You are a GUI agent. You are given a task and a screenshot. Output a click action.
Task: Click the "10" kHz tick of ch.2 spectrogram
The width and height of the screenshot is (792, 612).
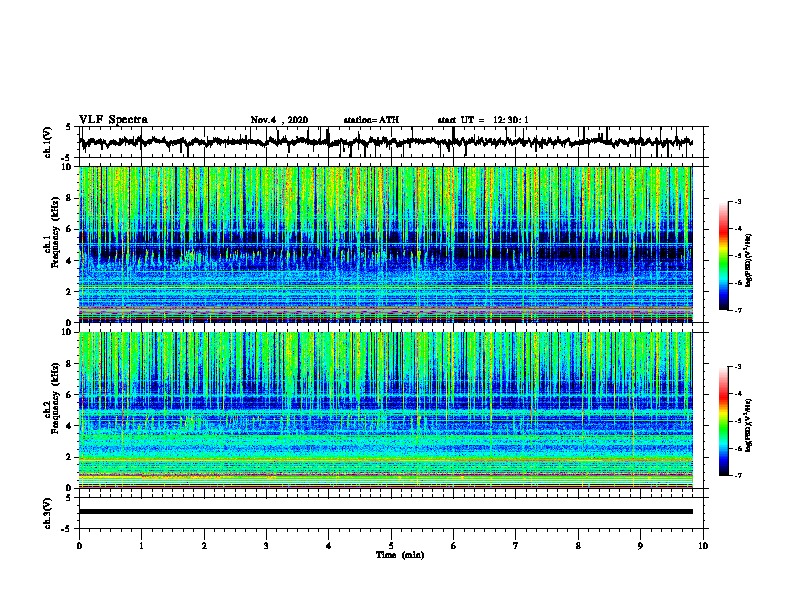click(x=67, y=332)
